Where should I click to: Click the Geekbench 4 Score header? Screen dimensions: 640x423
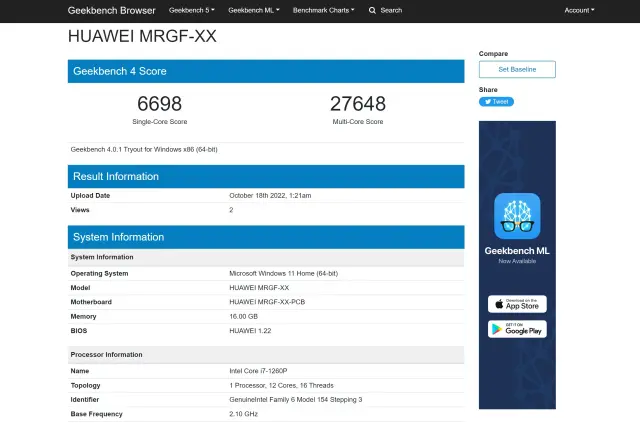coord(120,71)
